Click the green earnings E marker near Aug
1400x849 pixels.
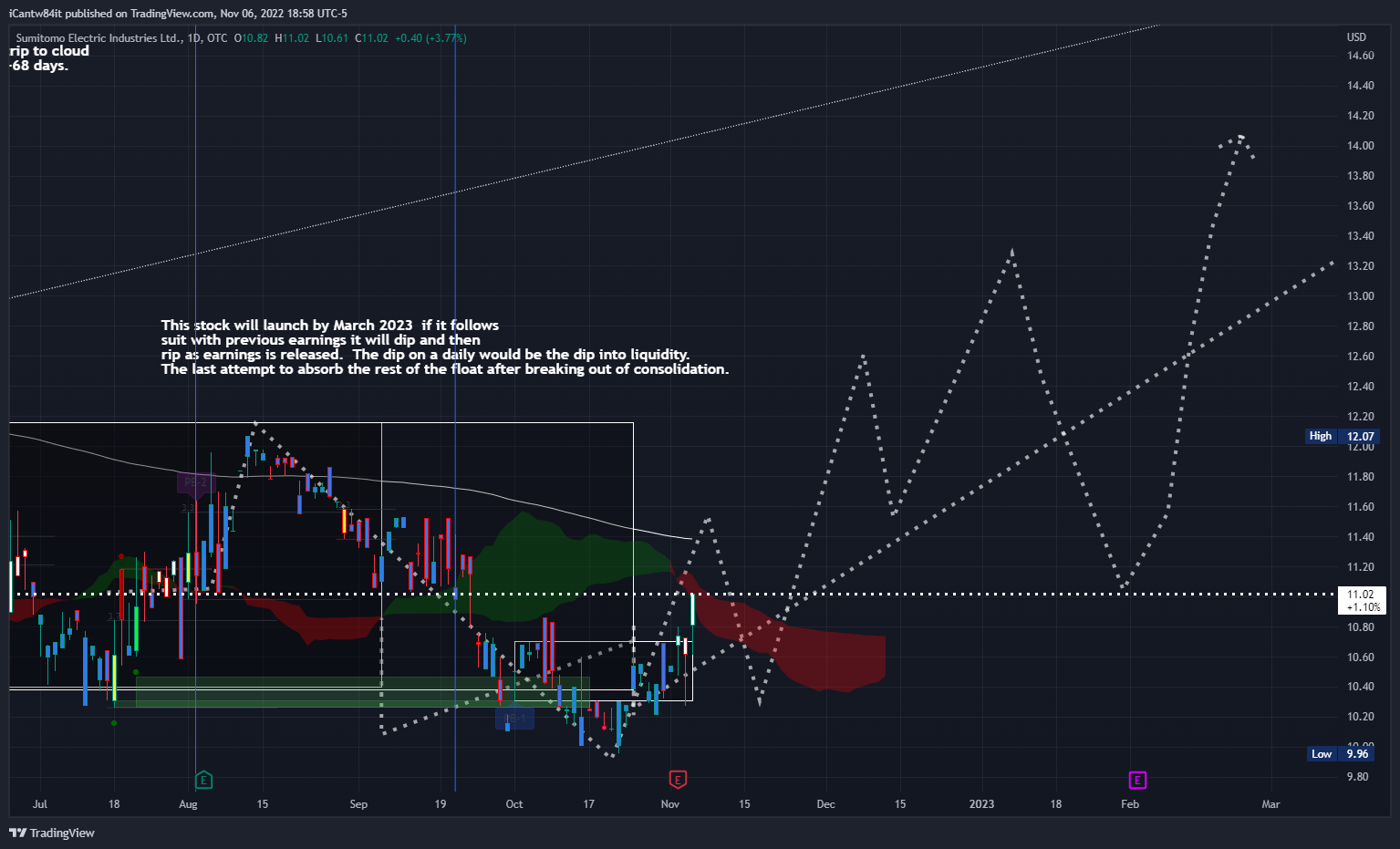[204, 780]
